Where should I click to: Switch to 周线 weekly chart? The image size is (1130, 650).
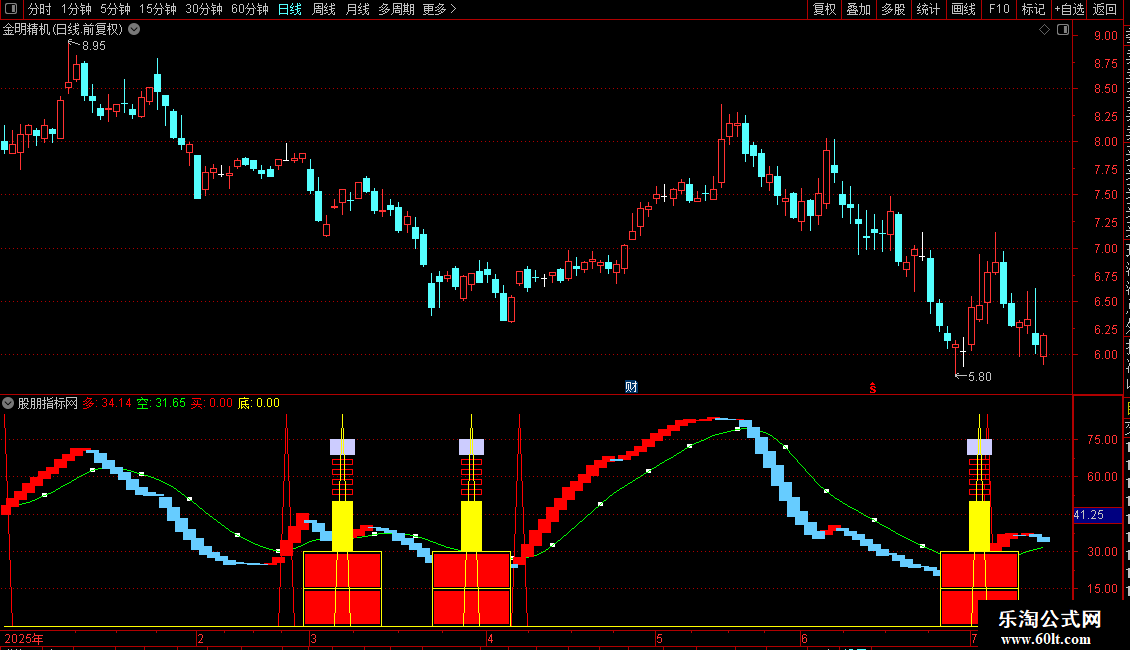pos(324,9)
